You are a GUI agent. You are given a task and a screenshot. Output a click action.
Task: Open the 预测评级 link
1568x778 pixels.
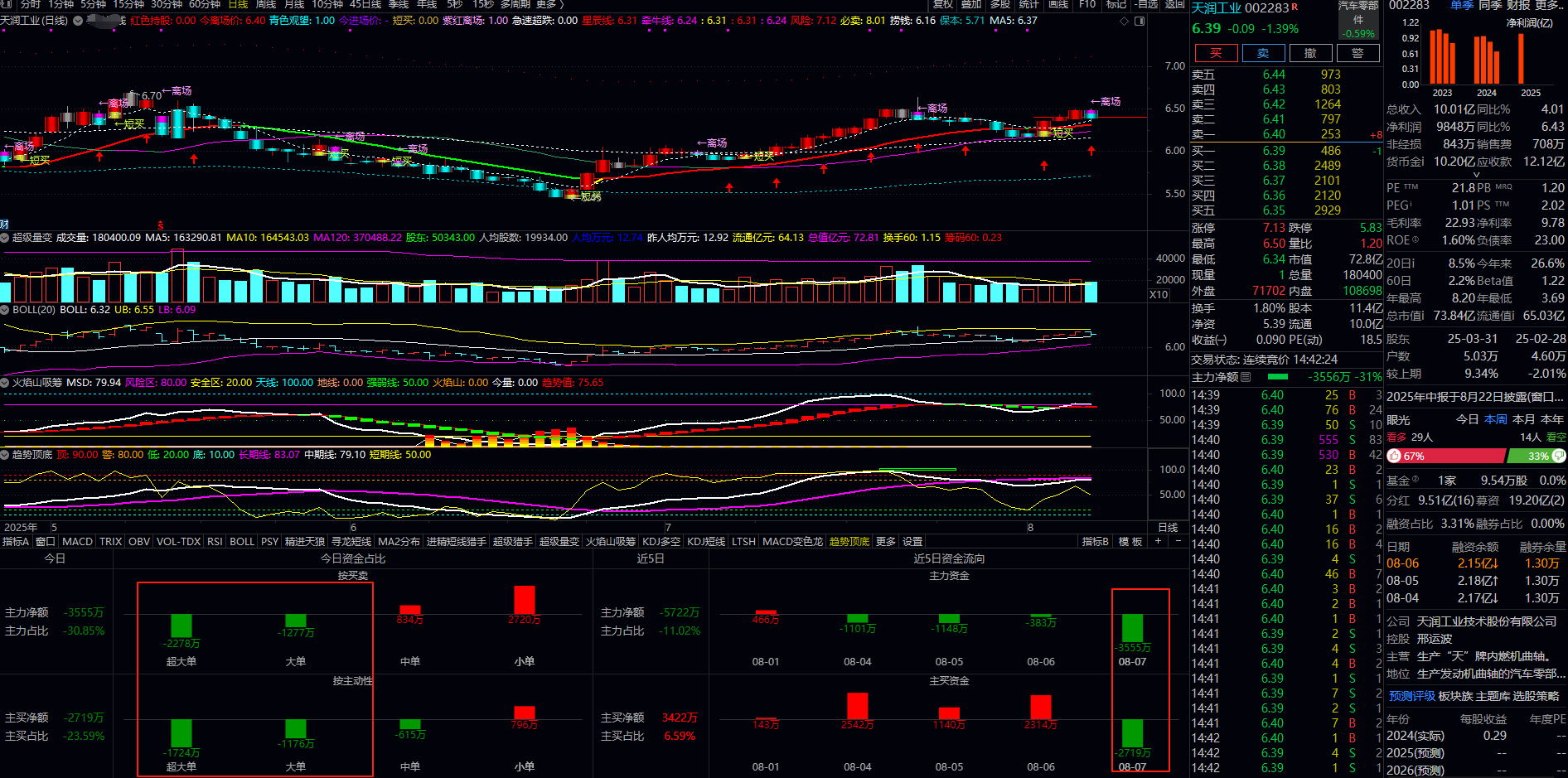pyautogui.click(x=1412, y=696)
